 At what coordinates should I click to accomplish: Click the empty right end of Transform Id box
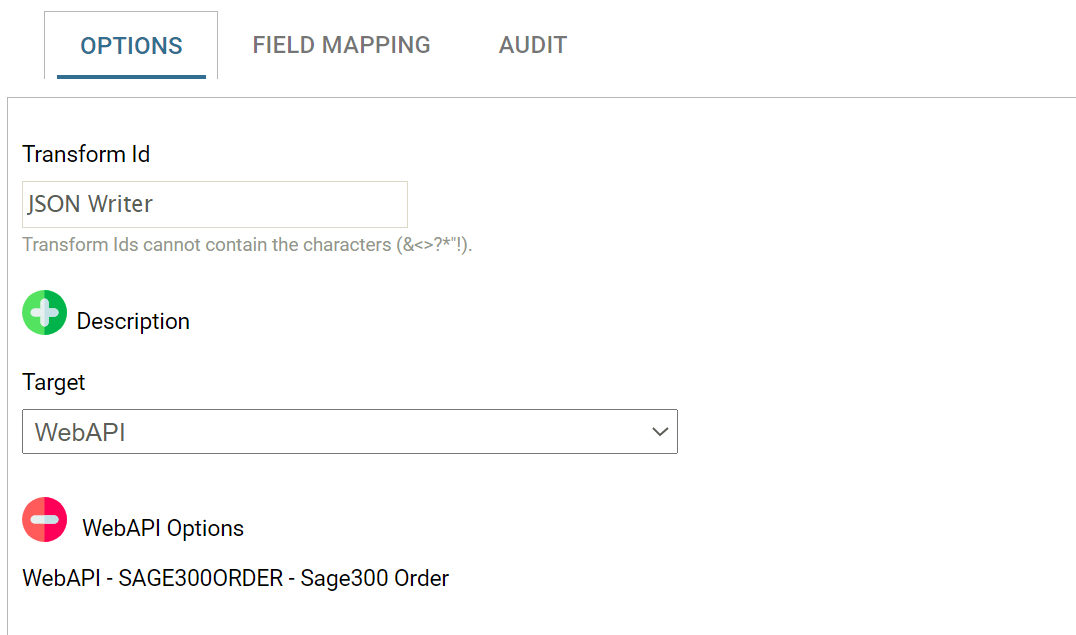tap(380, 204)
